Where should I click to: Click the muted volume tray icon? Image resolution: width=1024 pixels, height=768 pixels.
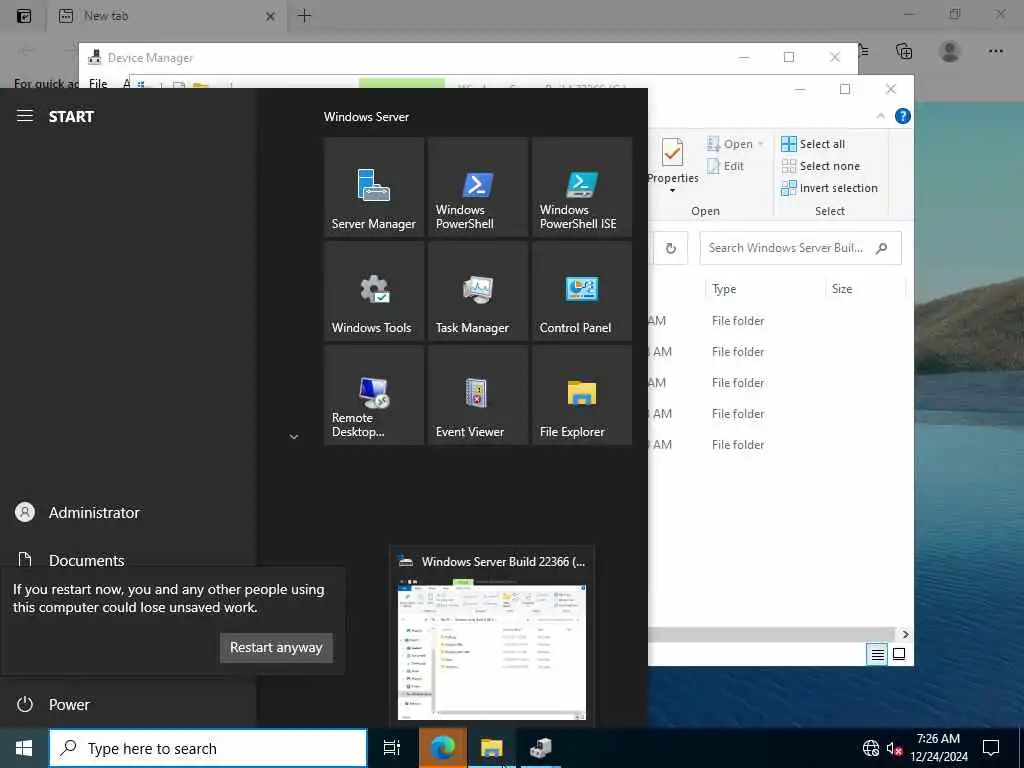click(894, 748)
